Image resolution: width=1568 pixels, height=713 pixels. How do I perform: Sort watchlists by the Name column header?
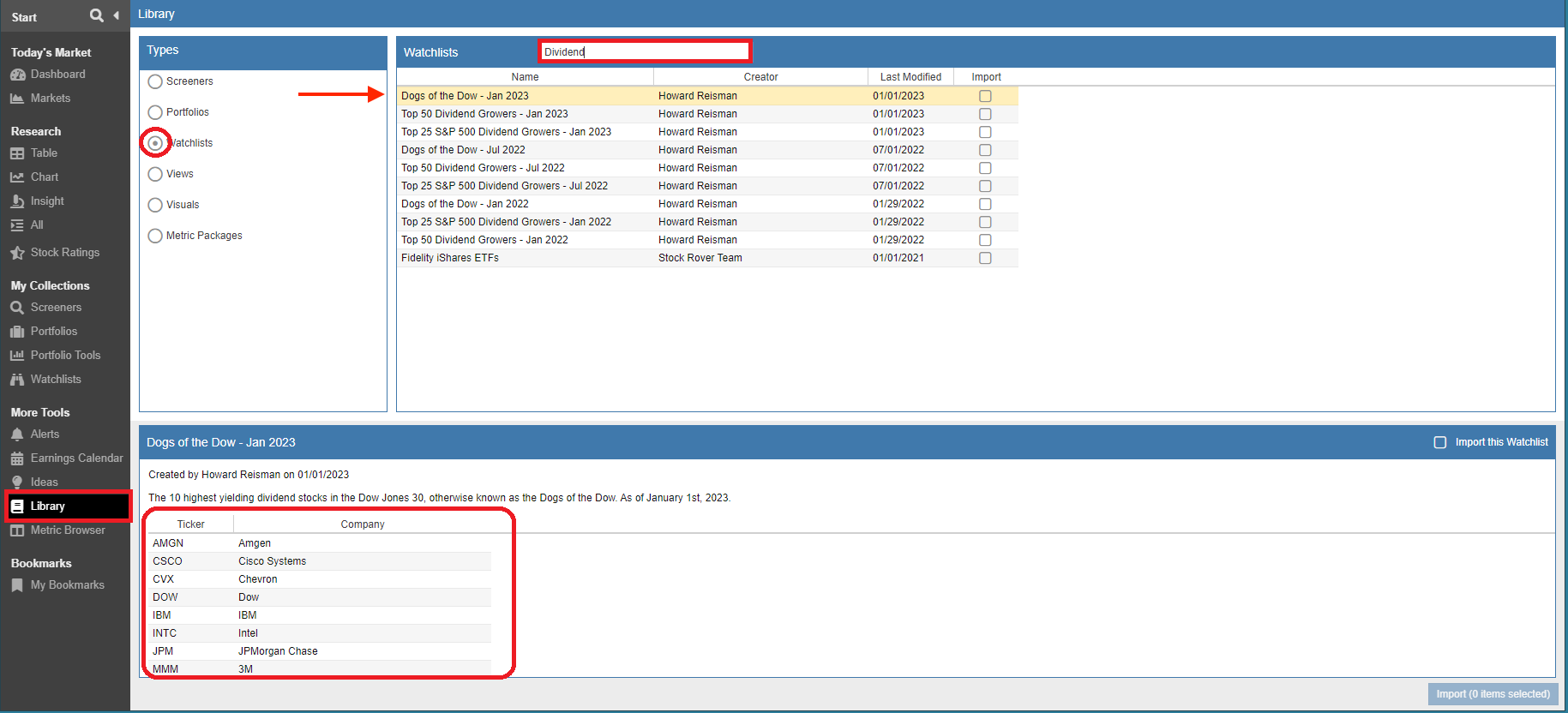526,77
